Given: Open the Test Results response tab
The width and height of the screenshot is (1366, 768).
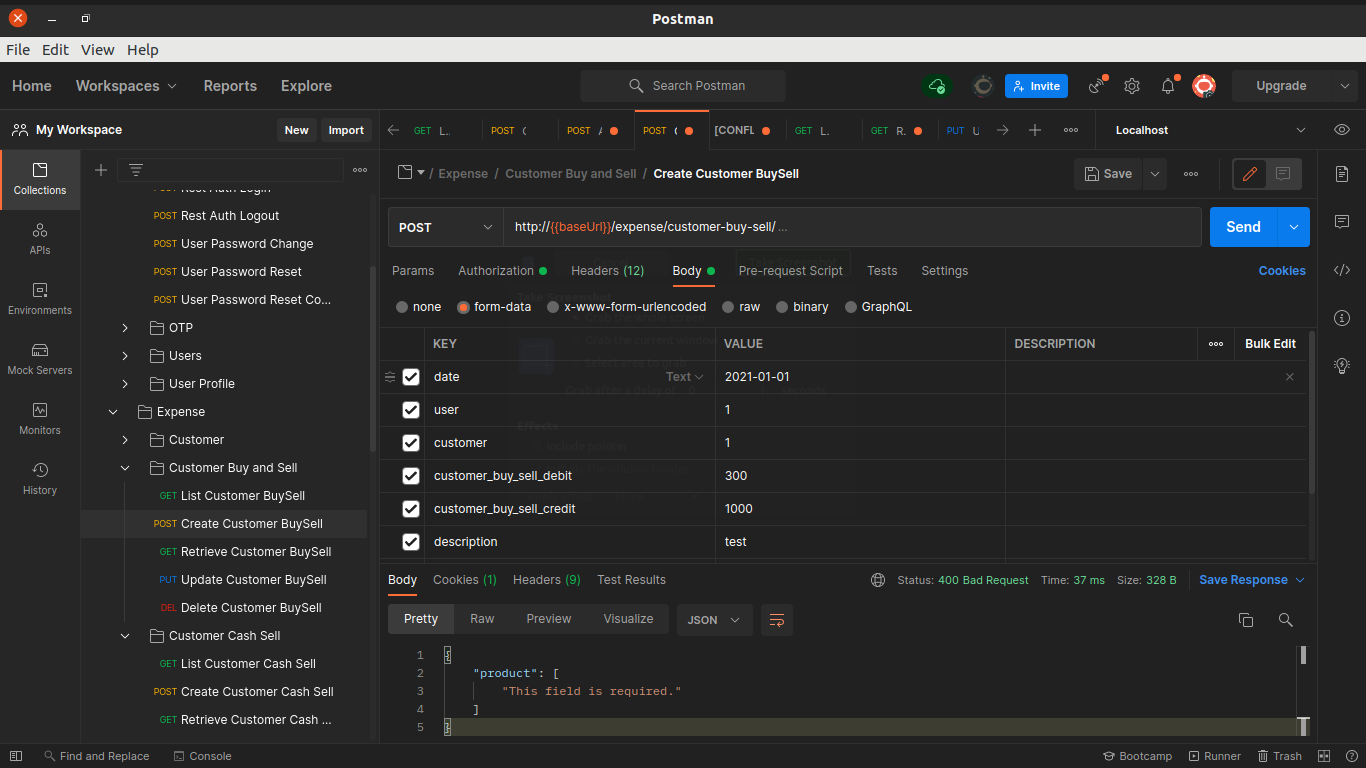Looking at the screenshot, I should (631, 580).
